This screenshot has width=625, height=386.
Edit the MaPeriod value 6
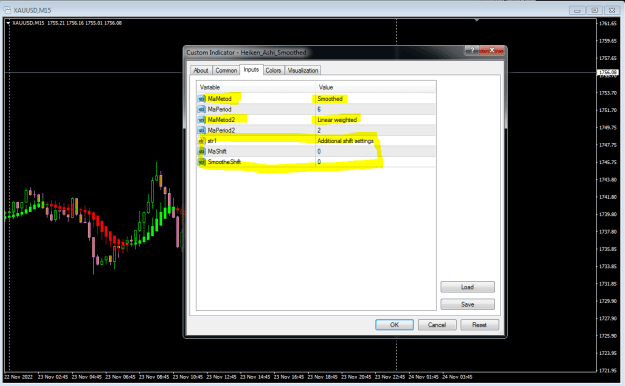pyautogui.click(x=375, y=109)
